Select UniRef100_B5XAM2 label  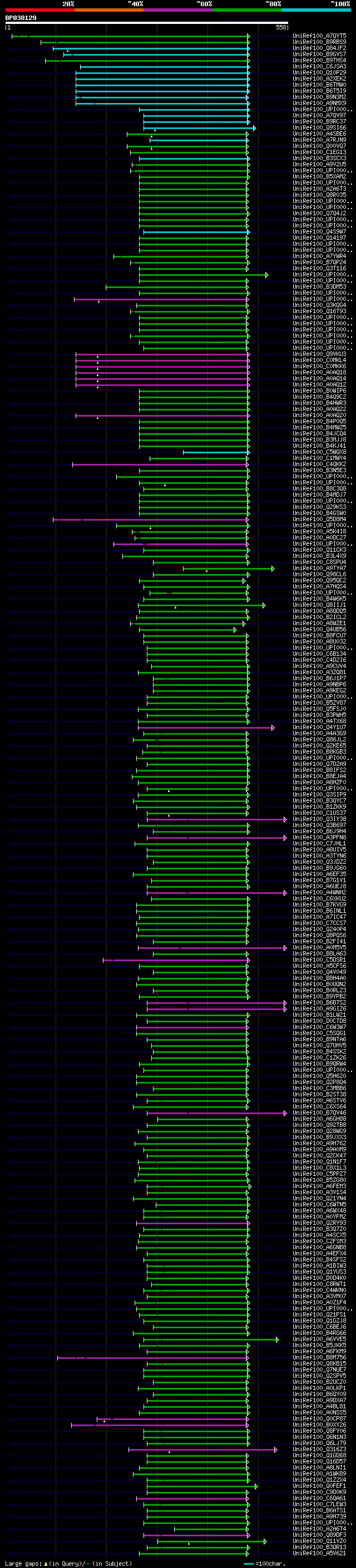point(319,176)
